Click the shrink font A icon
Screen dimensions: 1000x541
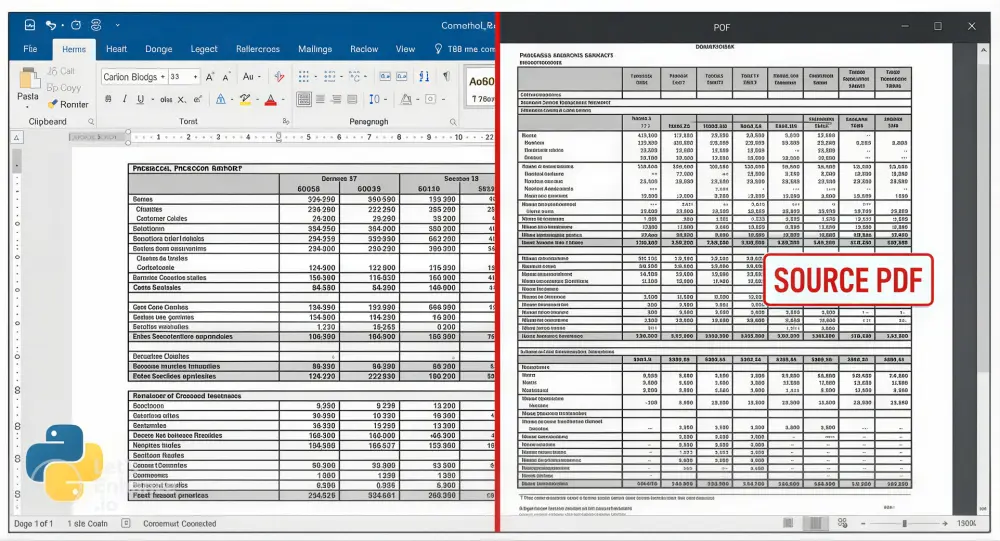[x=226, y=77]
